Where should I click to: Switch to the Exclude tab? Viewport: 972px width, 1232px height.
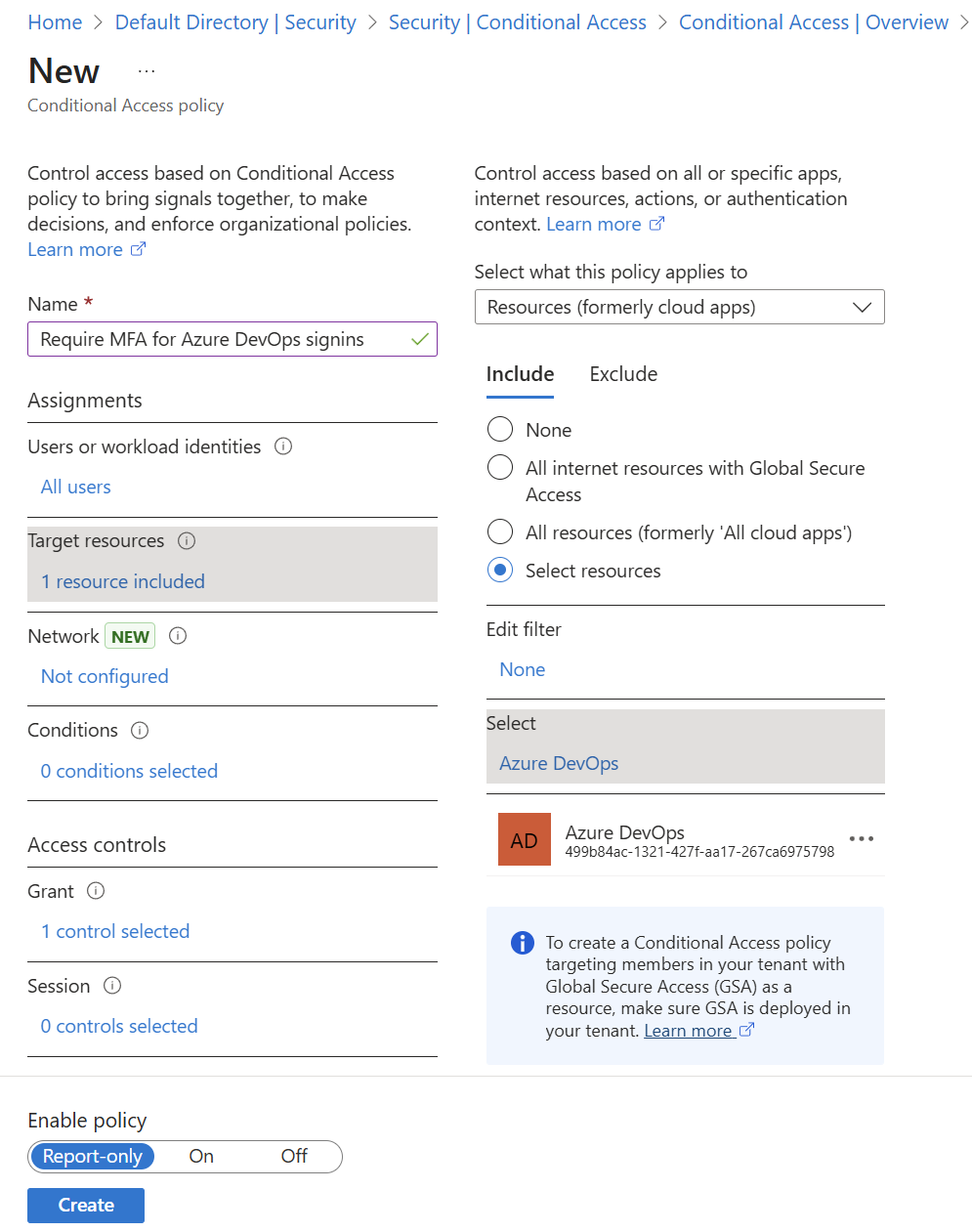(623, 374)
